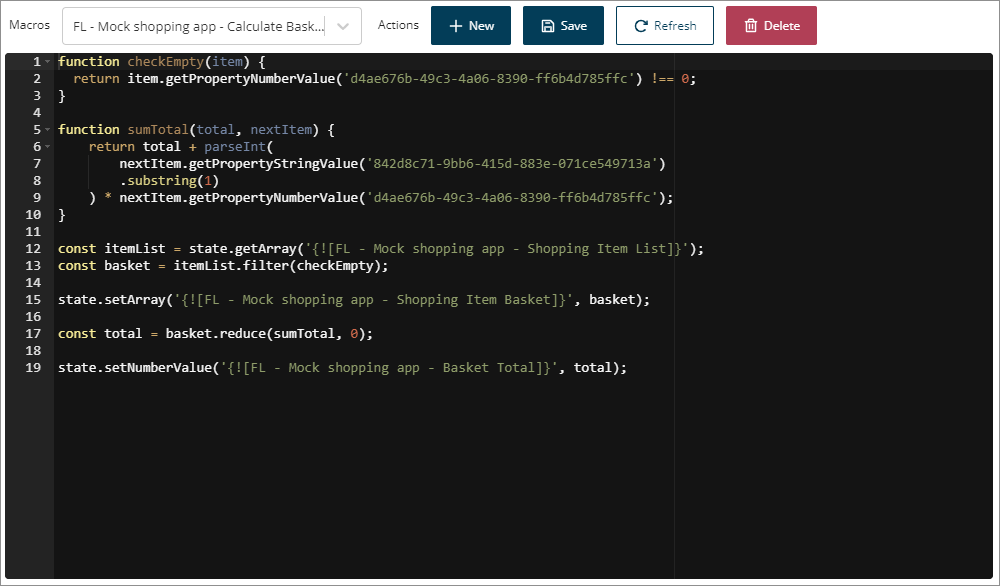
Task: Click the Basket Total string on line 19
Action: (x=385, y=368)
